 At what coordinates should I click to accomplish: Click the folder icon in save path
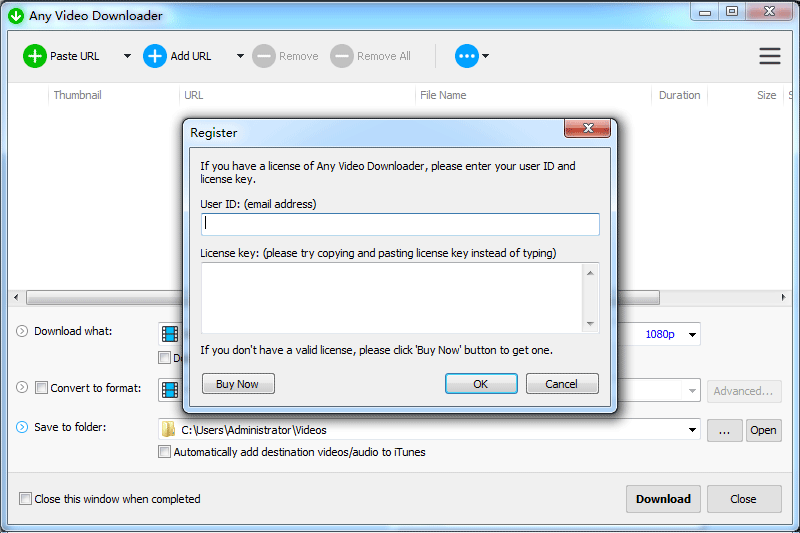tap(168, 429)
